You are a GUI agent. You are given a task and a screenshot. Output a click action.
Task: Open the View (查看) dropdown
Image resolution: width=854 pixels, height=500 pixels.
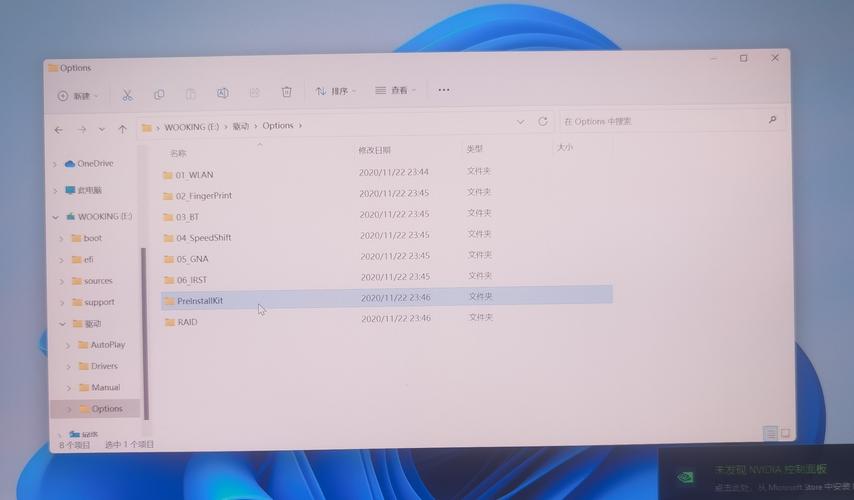pos(395,90)
